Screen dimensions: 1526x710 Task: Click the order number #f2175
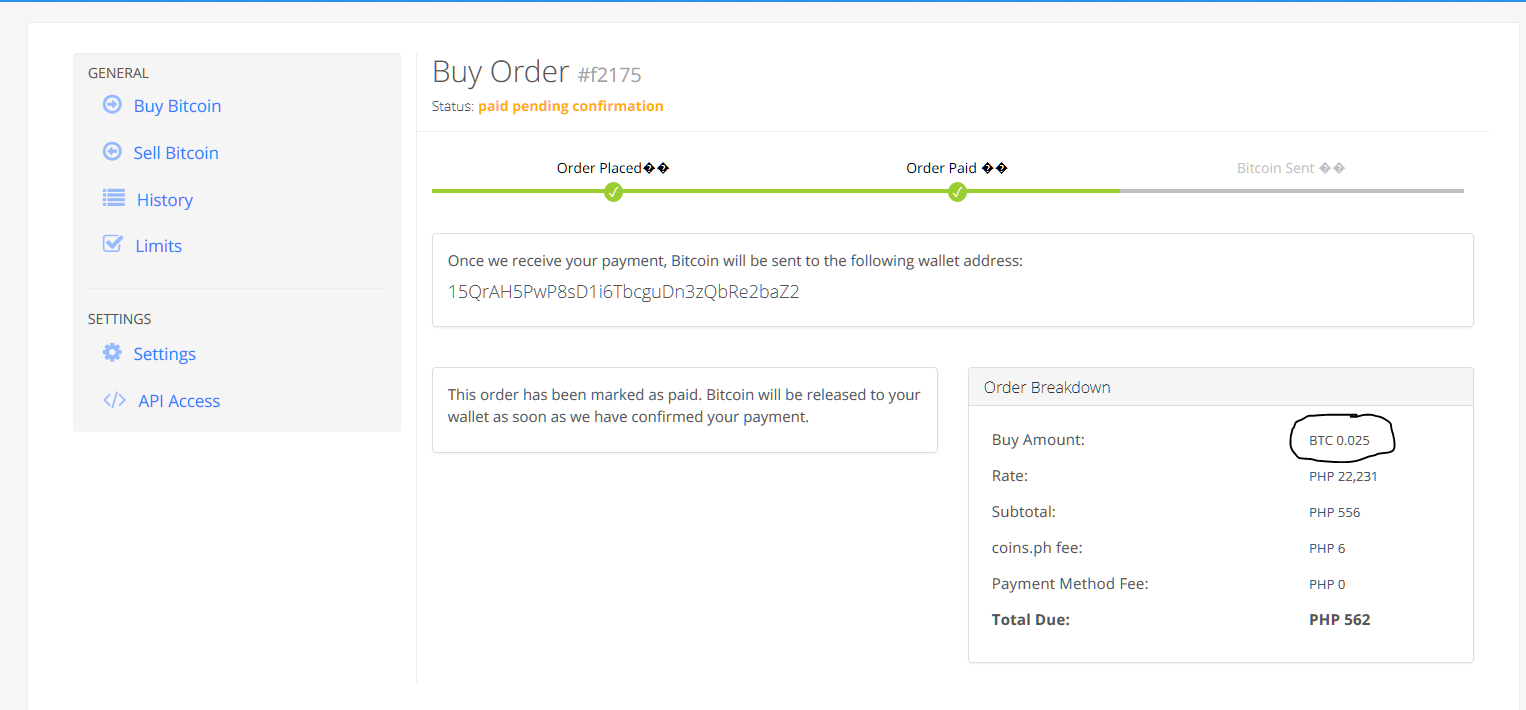[609, 75]
